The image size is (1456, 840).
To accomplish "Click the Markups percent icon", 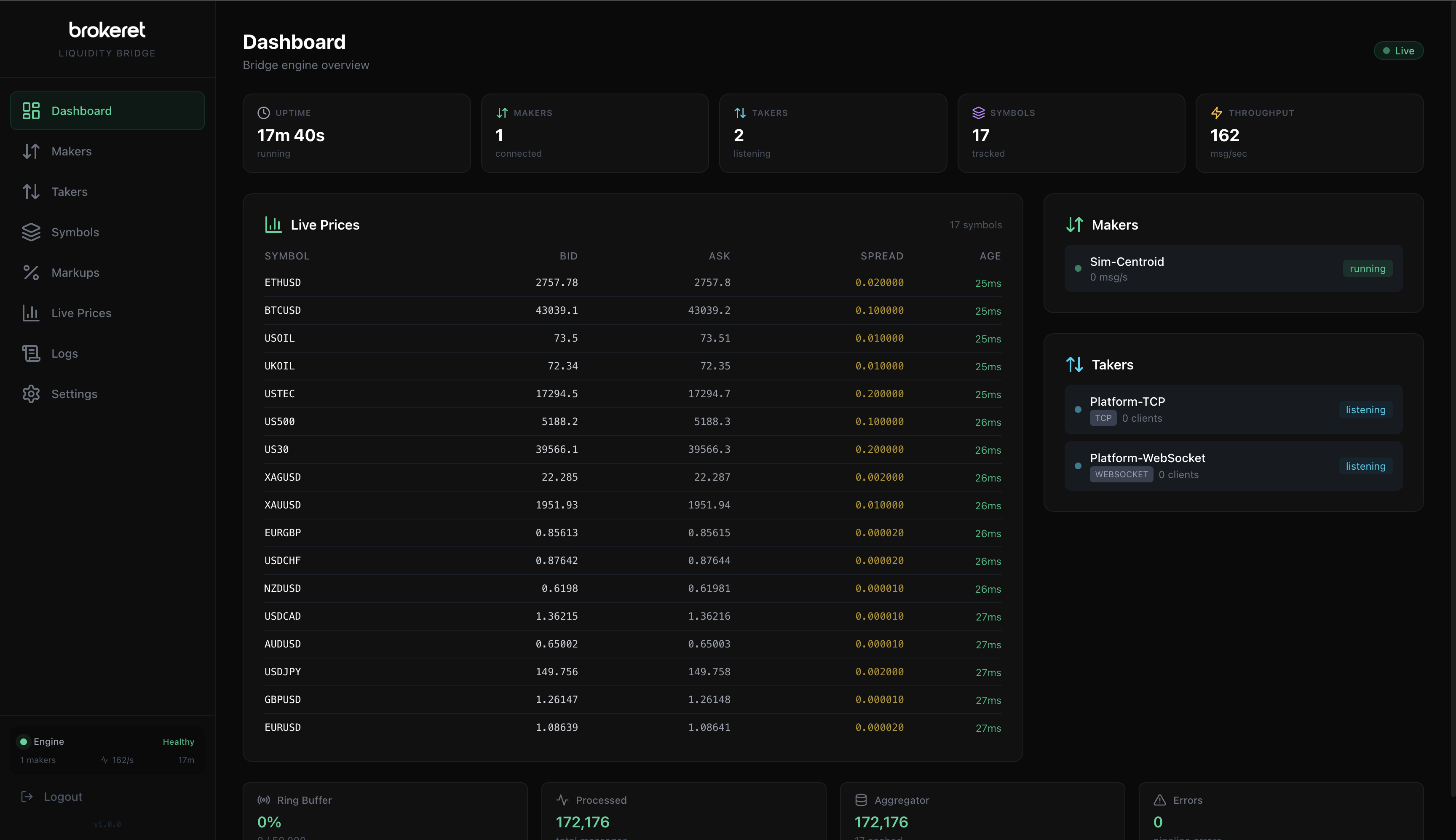I will pos(31,272).
